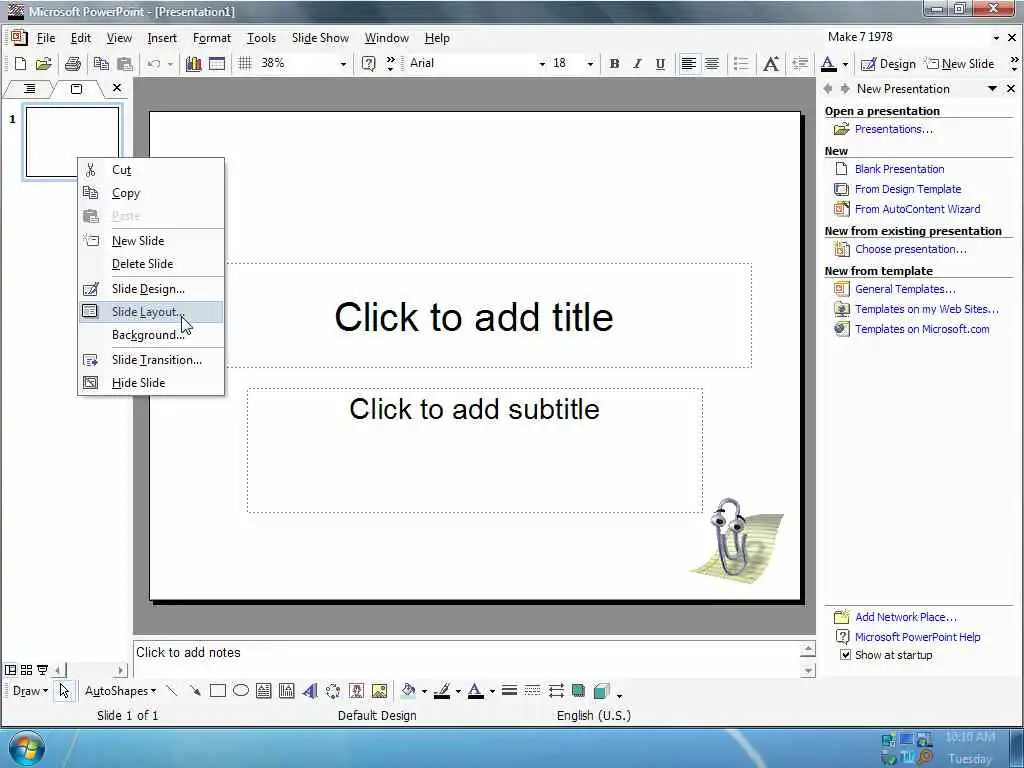Open the 3-D Style options
This screenshot has width=1024, height=768.
(x=601, y=691)
